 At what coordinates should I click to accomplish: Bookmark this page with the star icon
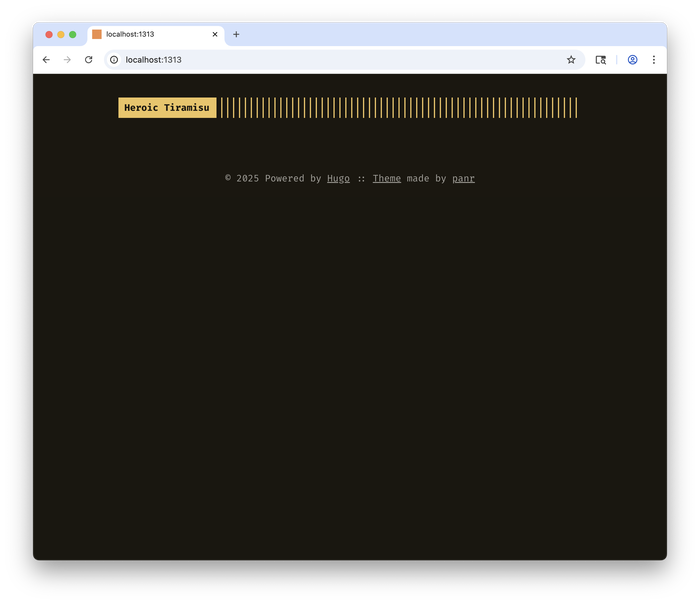coord(571,60)
